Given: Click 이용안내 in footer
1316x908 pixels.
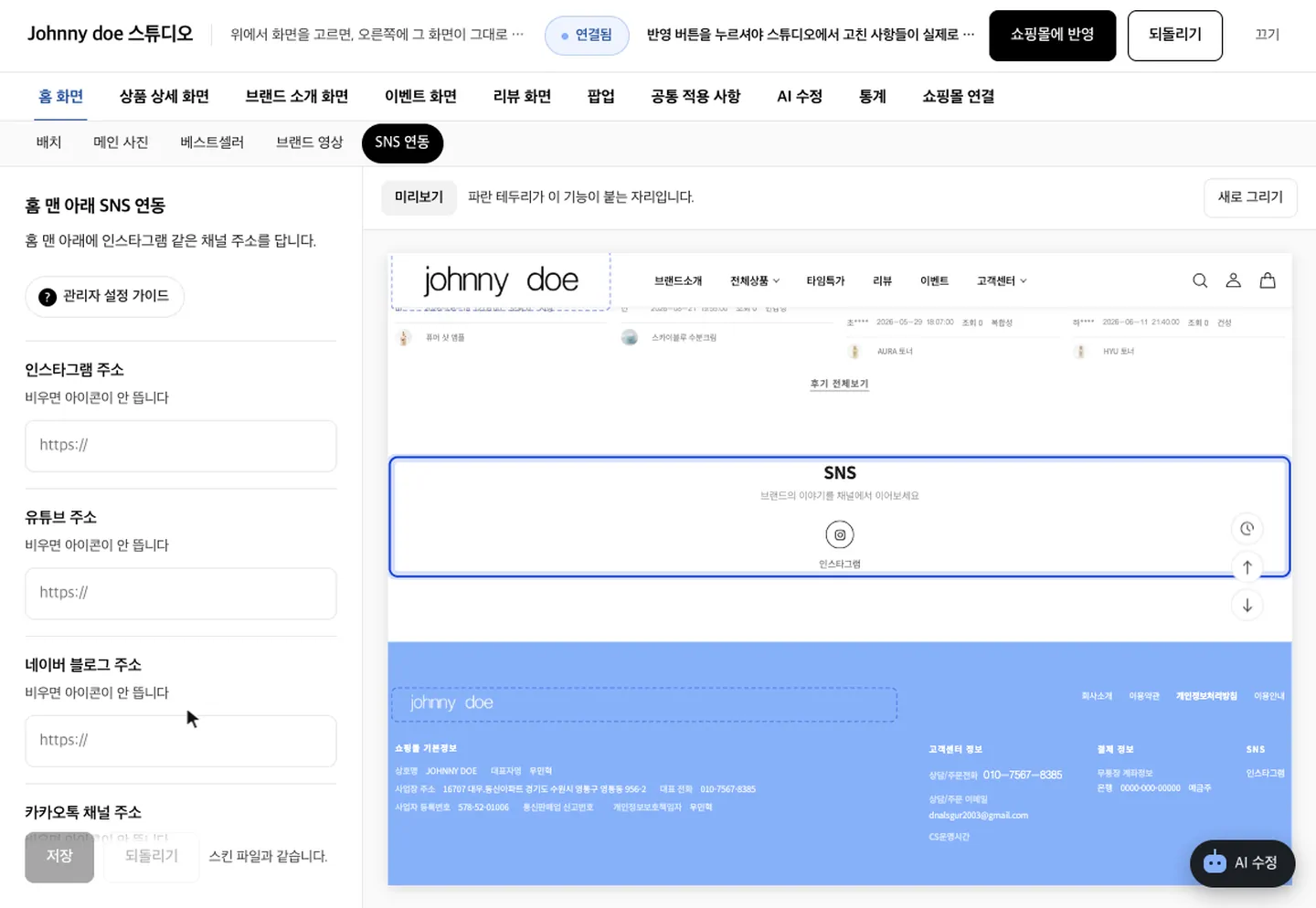Looking at the screenshot, I should click(x=1268, y=696).
